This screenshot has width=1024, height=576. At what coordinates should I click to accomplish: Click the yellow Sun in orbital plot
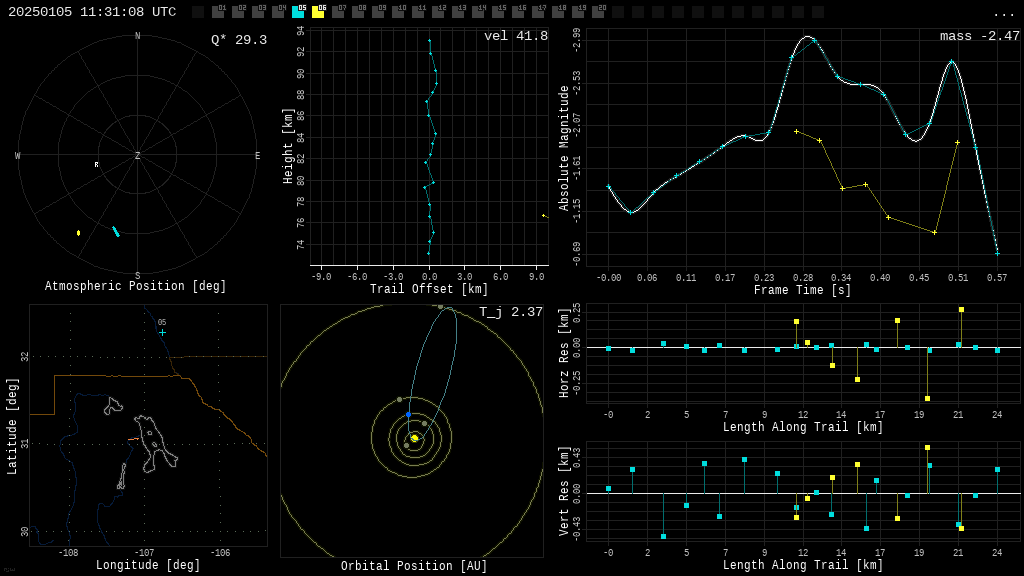point(414,438)
